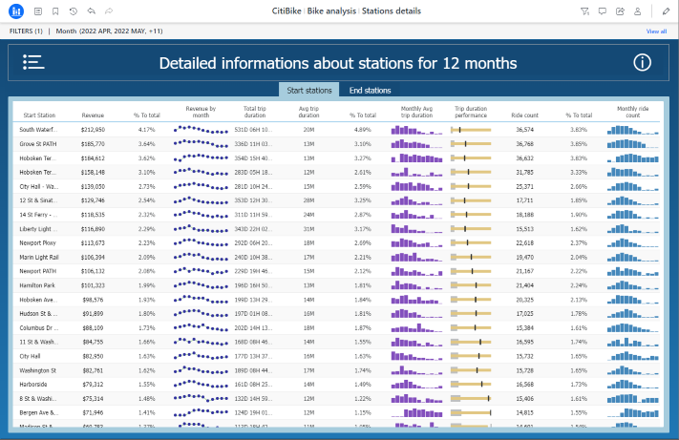Click Hudson St & station row

[x=336, y=314]
